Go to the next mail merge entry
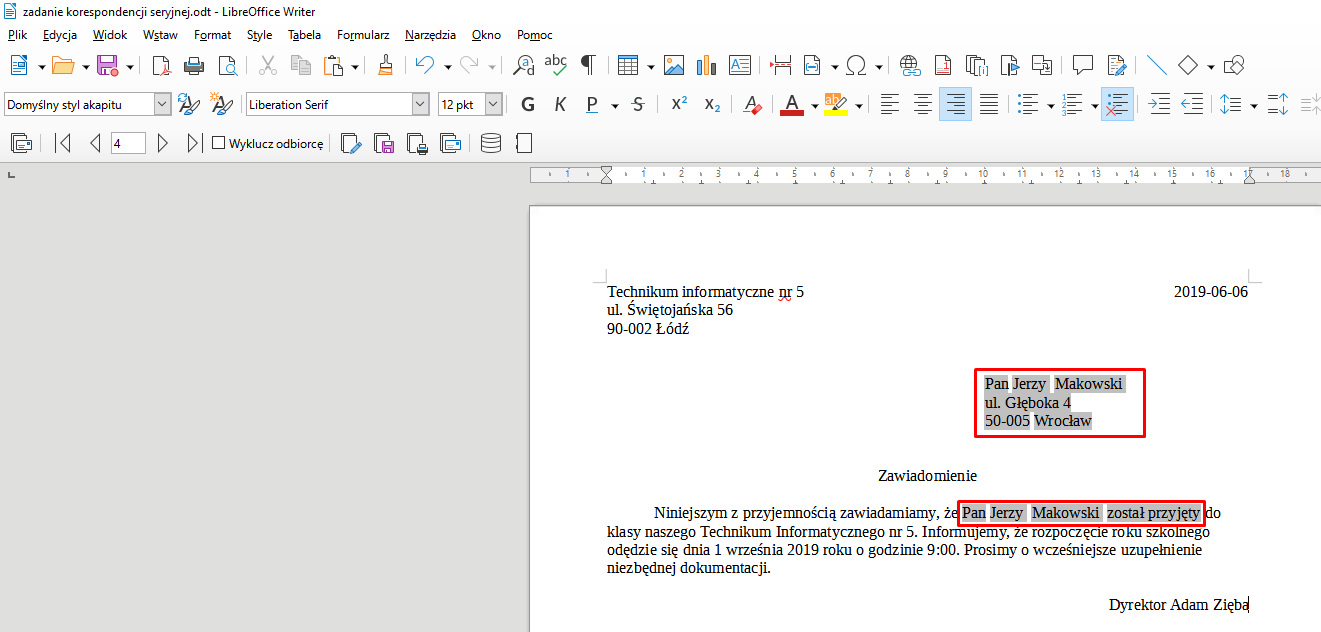This screenshot has width=1321, height=632. click(163, 144)
